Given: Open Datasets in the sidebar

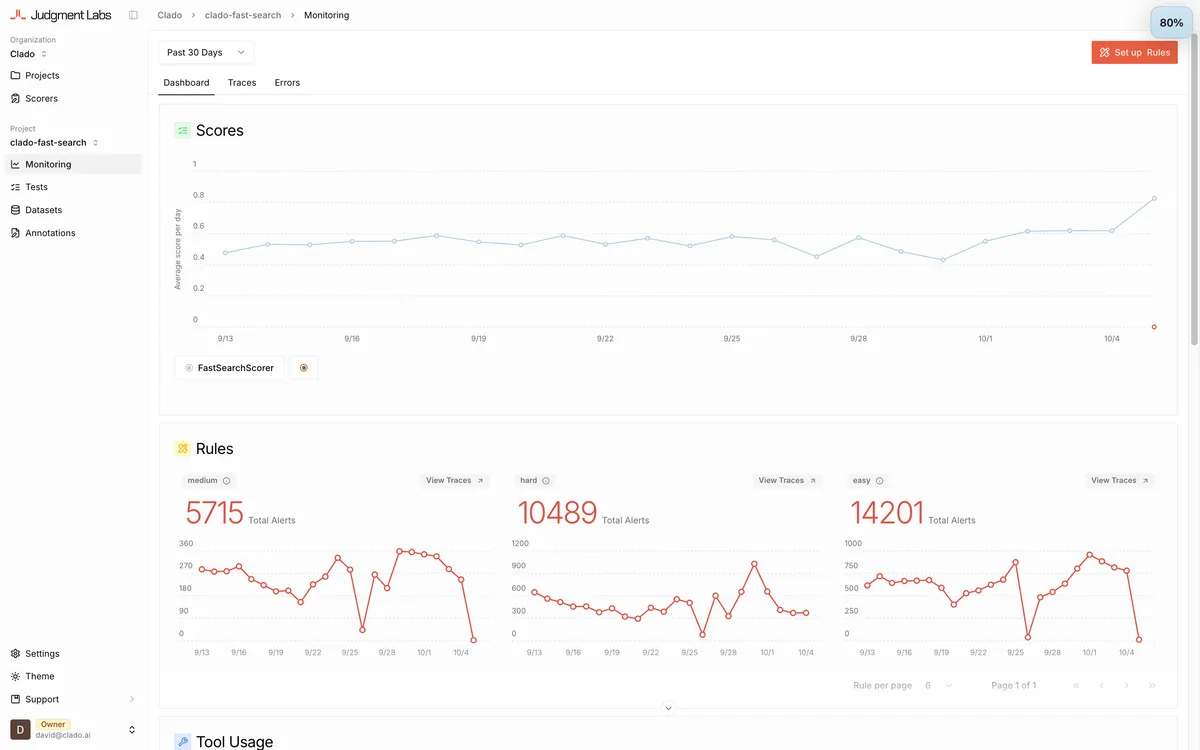Looking at the screenshot, I should (x=43, y=210).
